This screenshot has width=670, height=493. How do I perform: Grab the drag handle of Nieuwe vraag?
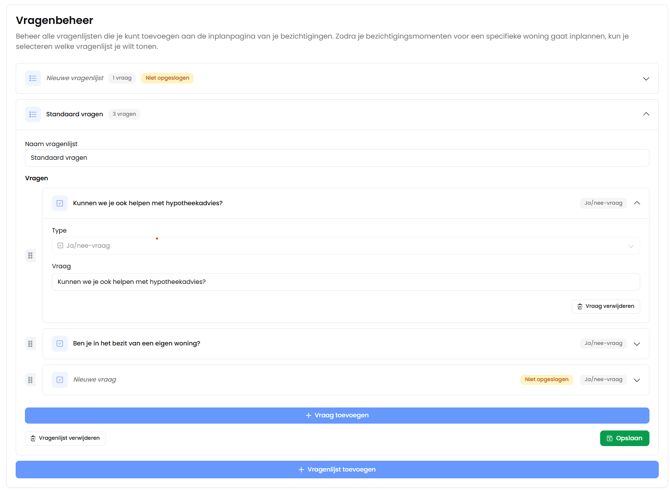point(31,380)
